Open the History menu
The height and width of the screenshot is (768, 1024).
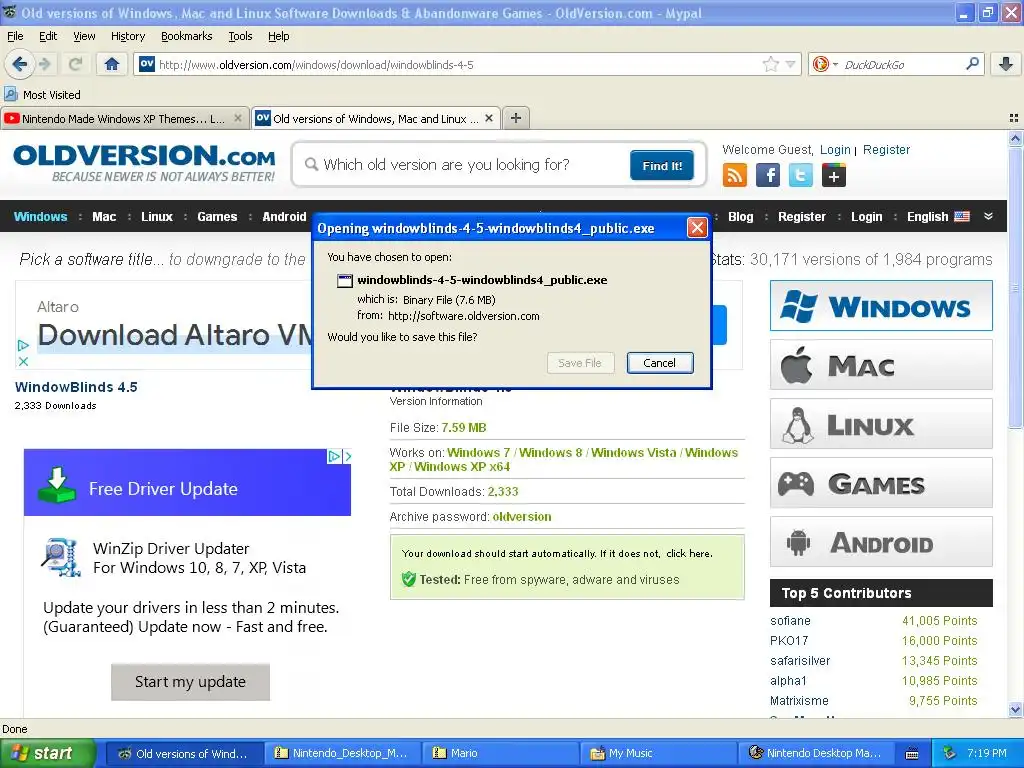(128, 36)
